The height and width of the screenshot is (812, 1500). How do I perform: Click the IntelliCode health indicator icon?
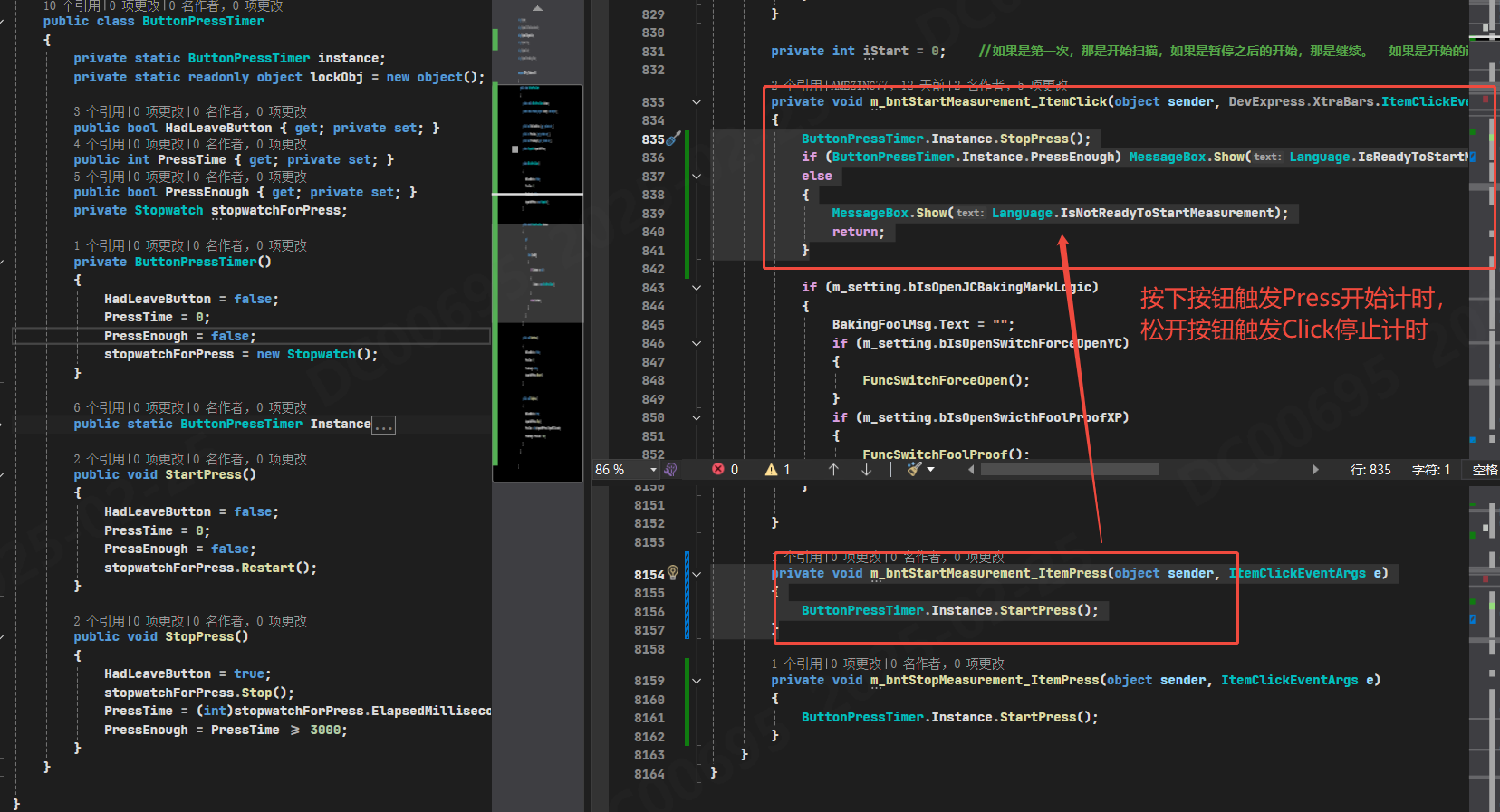pos(671,470)
